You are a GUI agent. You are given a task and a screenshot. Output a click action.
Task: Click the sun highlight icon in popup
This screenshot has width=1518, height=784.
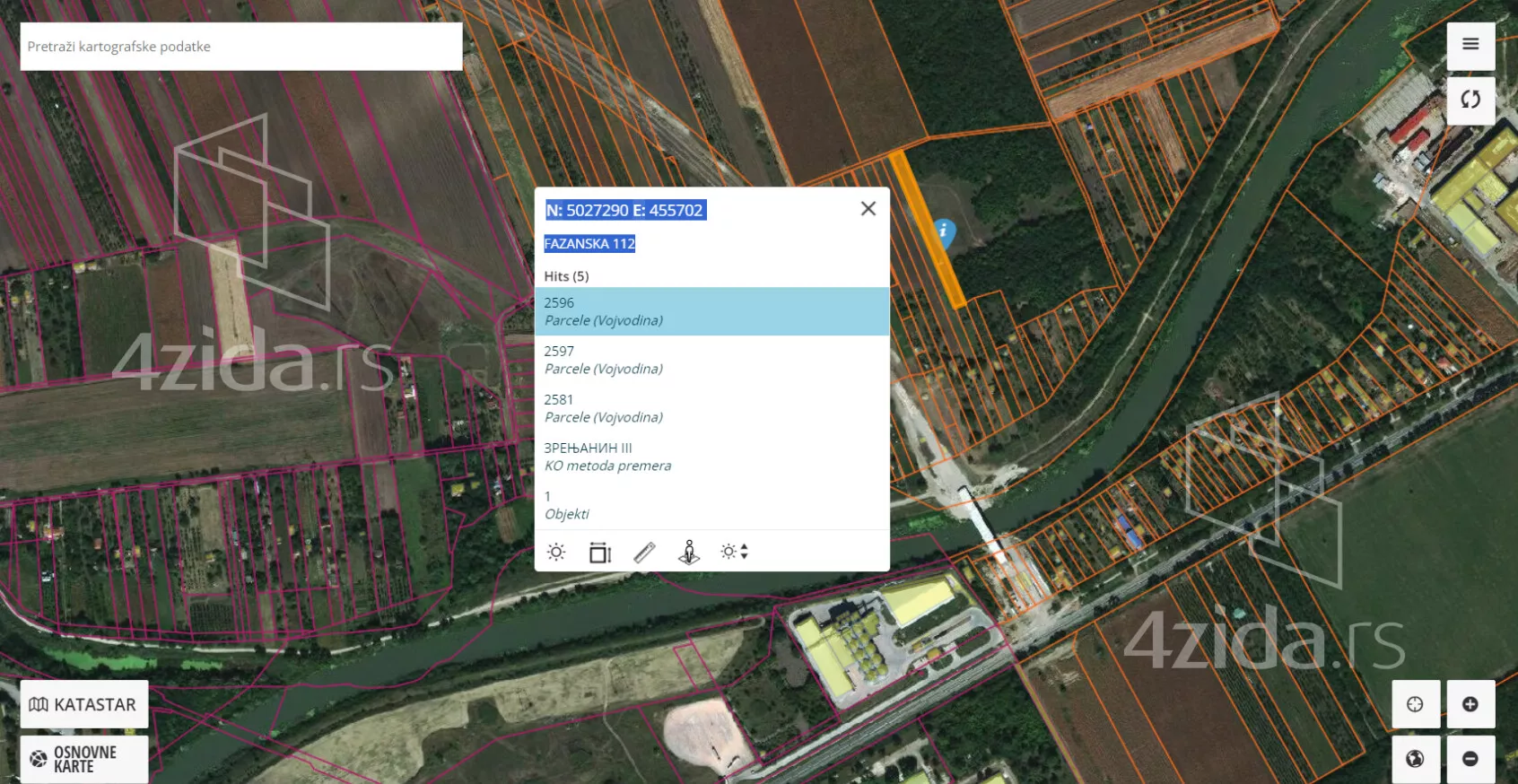pyautogui.click(x=556, y=552)
